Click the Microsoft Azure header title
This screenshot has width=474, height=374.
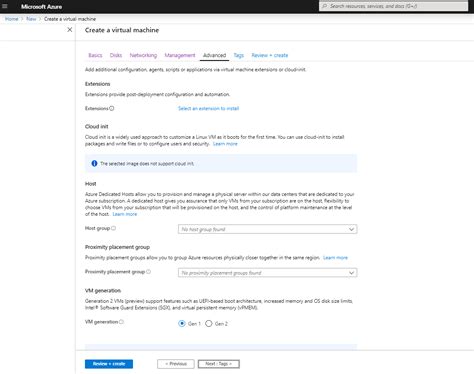tap(41, 6)
